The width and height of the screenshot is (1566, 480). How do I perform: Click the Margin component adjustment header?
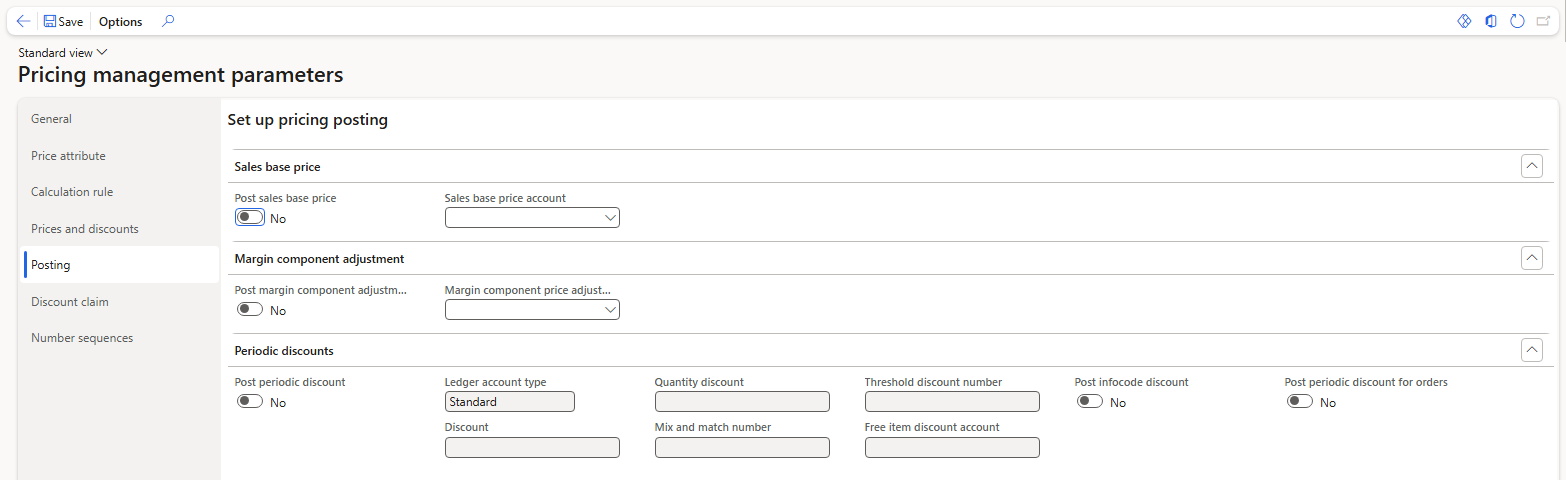319,259
